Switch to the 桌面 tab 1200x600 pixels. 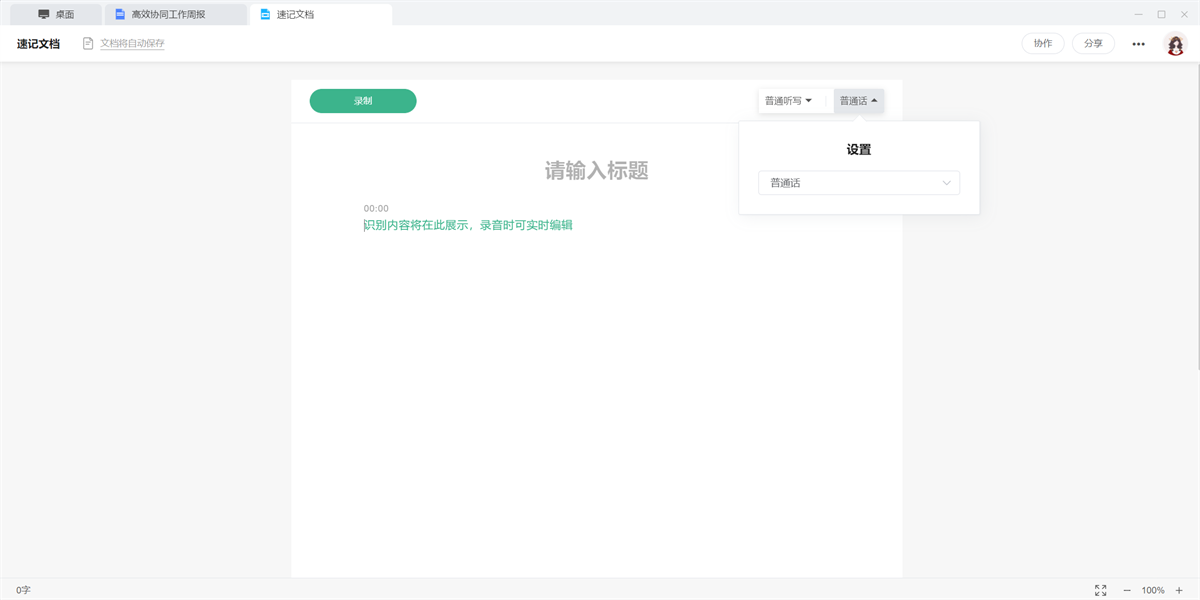pyautogui.click(x=56, y=15)
